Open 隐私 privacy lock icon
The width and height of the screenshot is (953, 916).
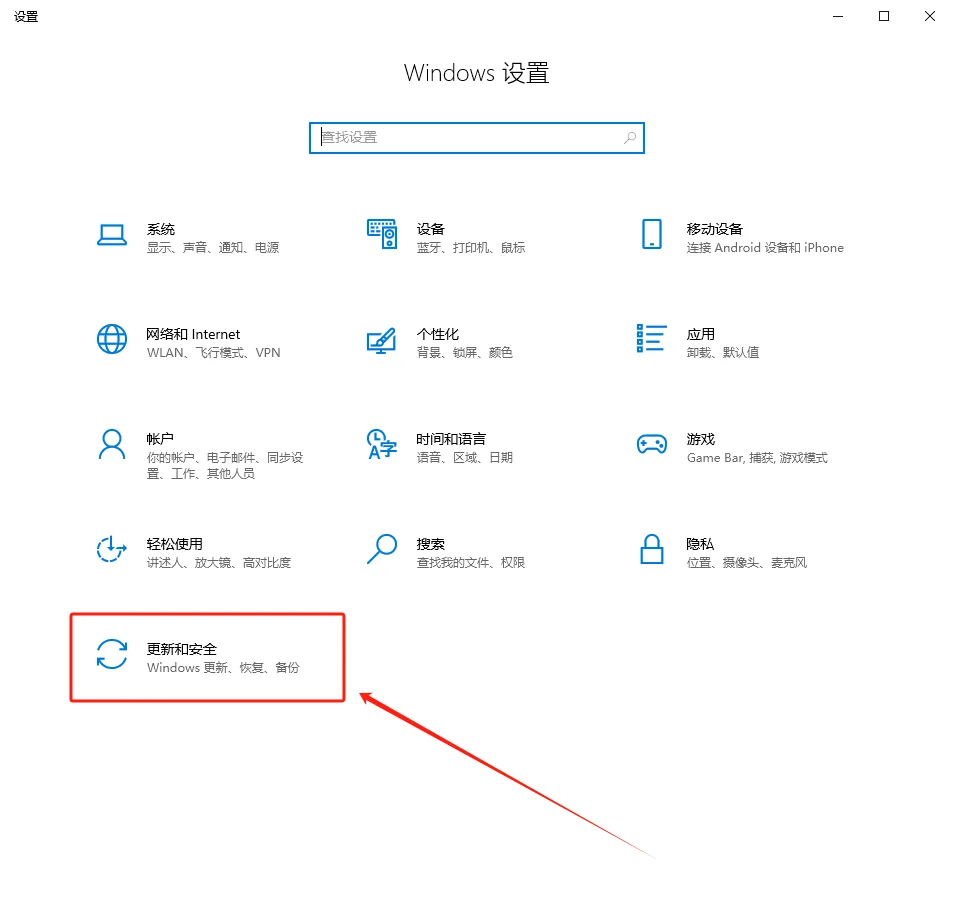[651, 550]
